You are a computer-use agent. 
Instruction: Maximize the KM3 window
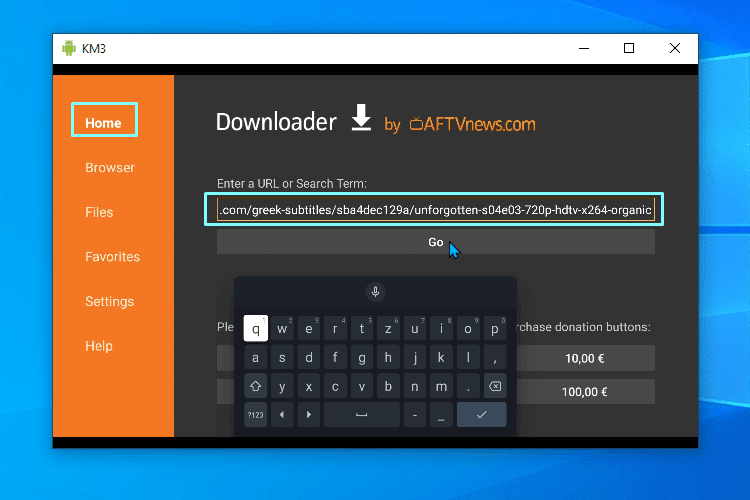[629, 48]
